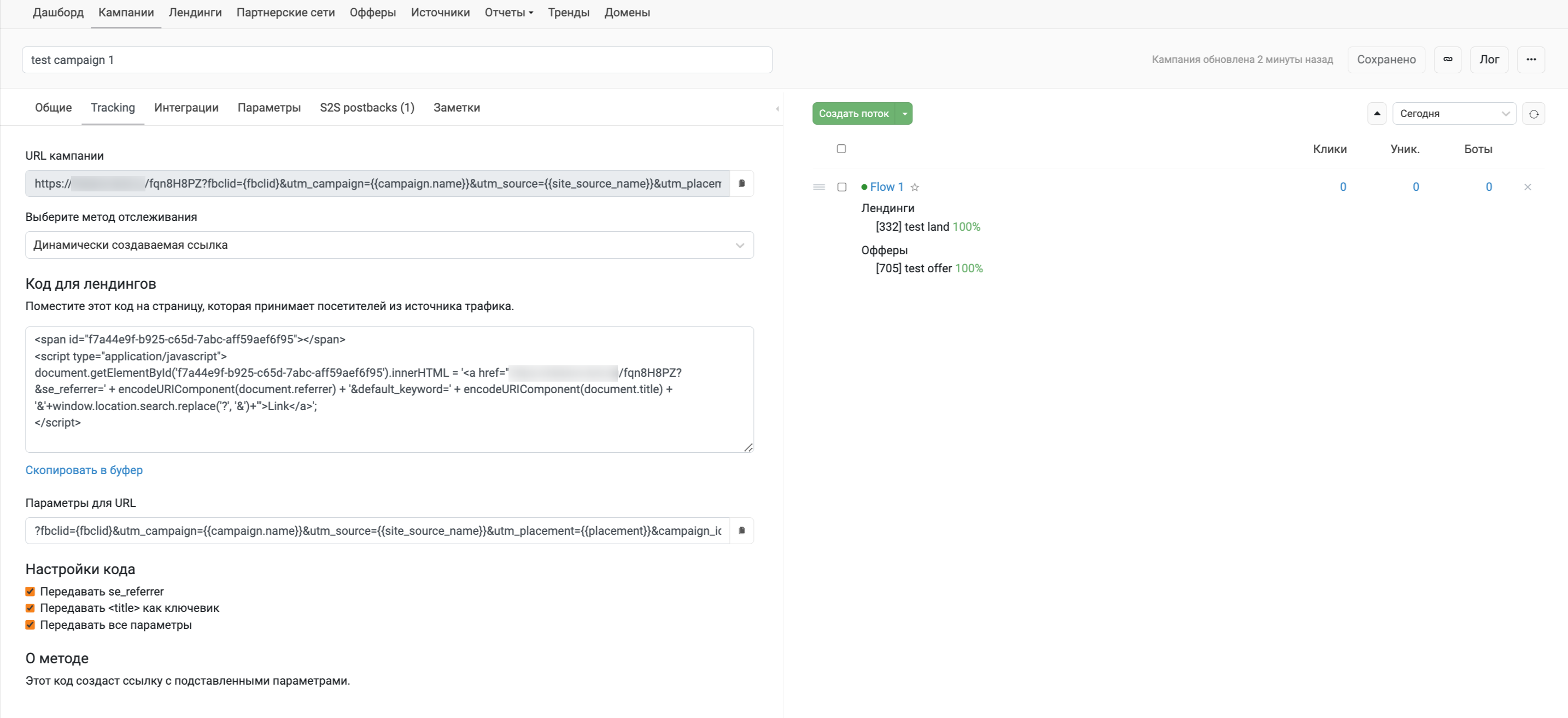
Task: Tick the Flow 1 checkbox
Action: click(842, 187)
